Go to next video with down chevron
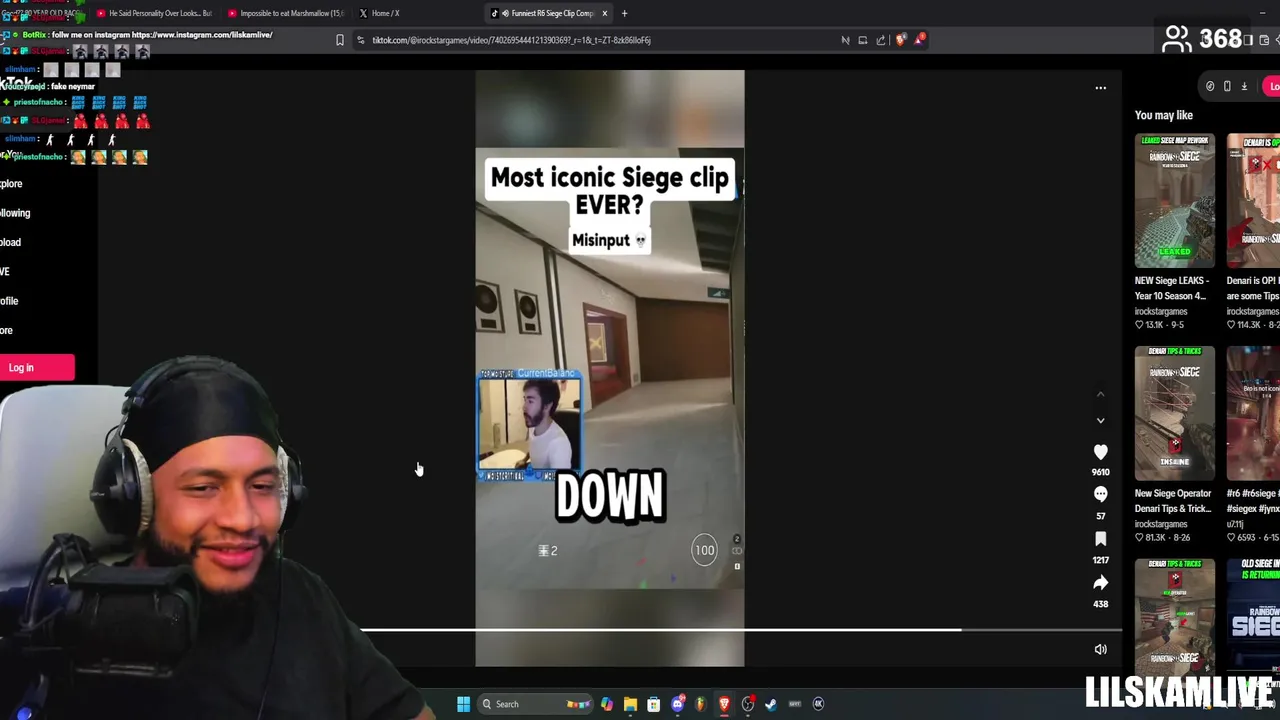 click(1100, 421)
